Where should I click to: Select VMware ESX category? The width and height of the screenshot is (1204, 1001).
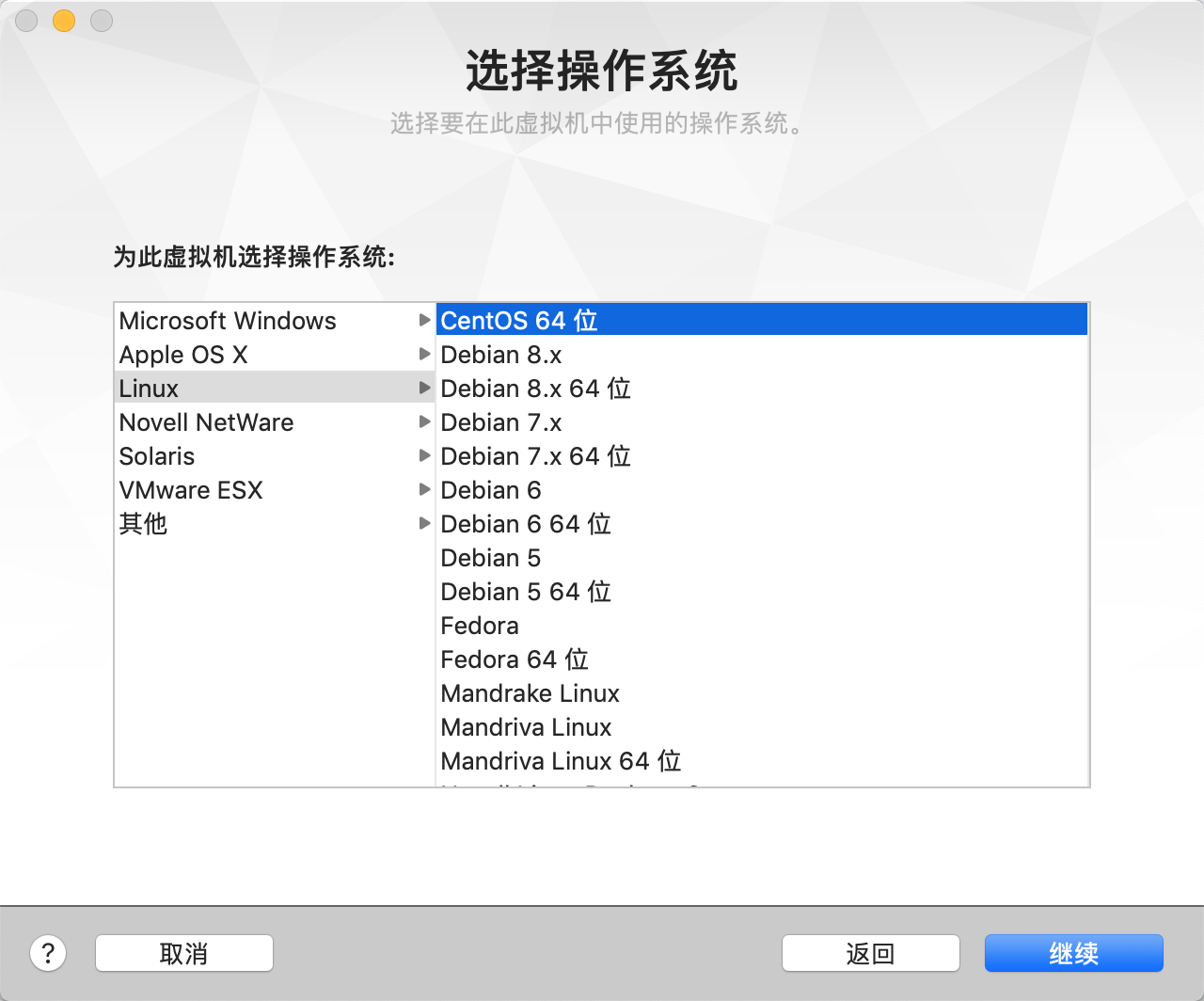pyautogui.click(x=275, y=490)
